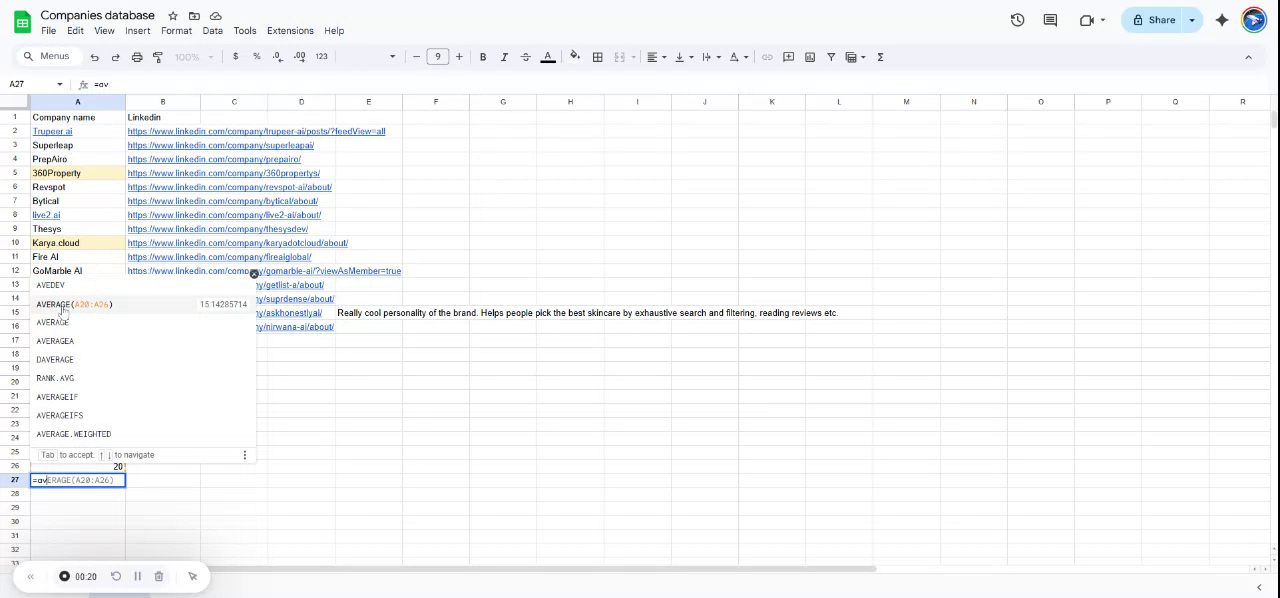Pause the screen recording
The image size is (1280, 598).
click(x=138, y=576)
